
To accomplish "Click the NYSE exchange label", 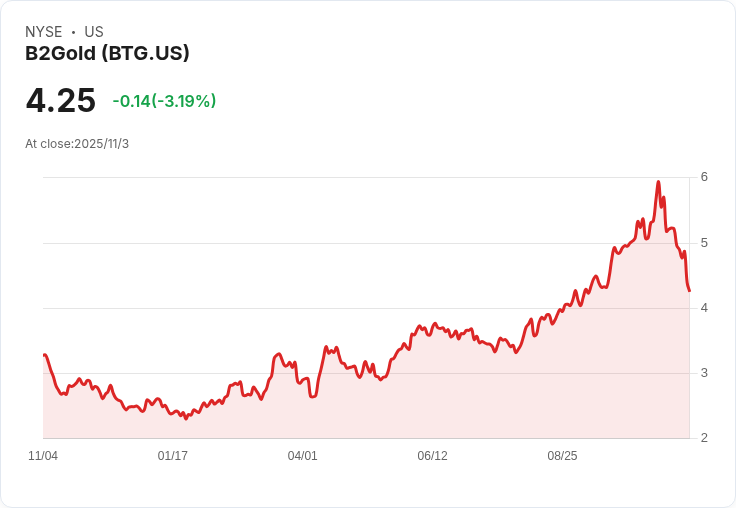I will [x=43, y=32].
